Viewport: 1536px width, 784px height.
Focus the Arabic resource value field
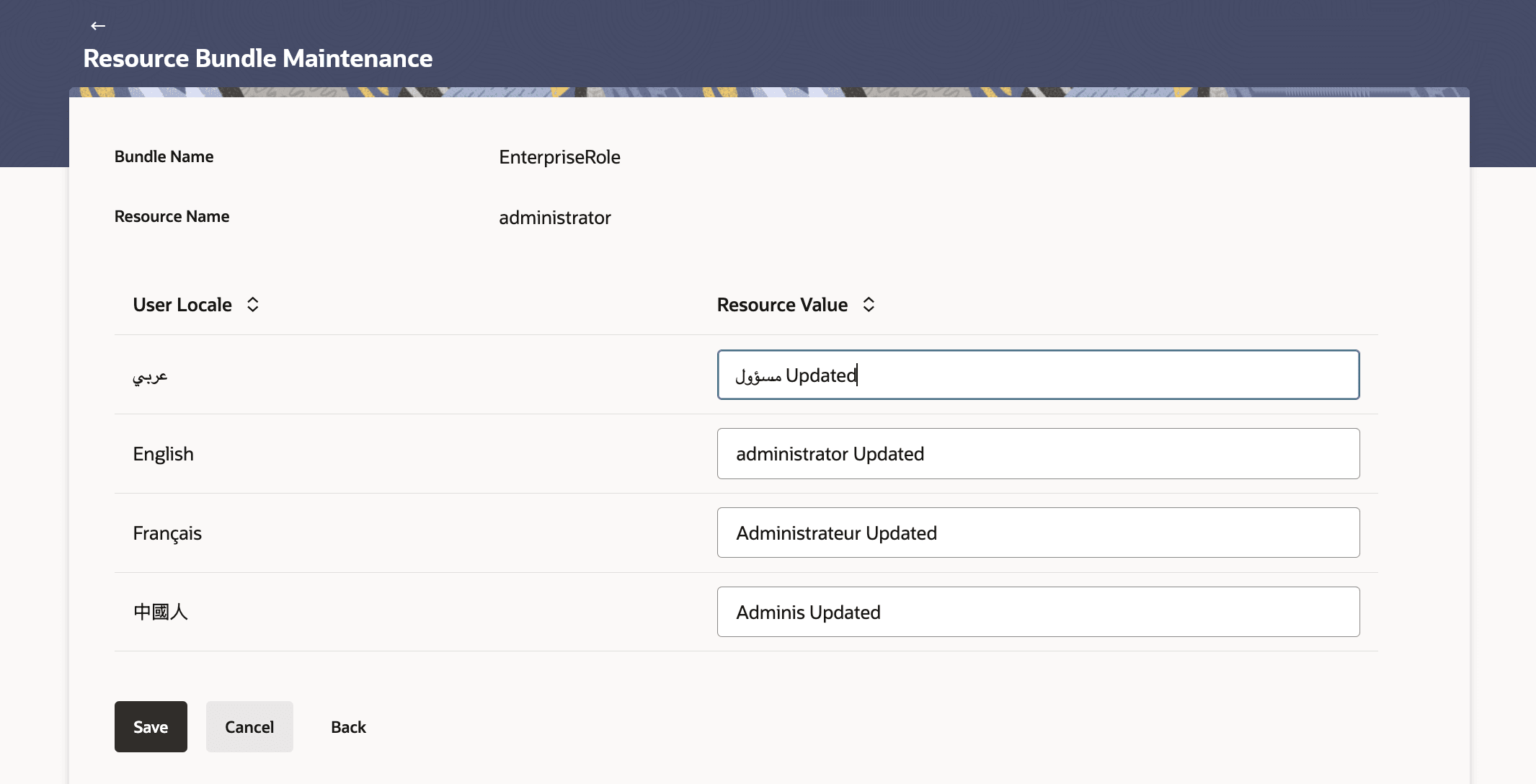pos(1038,375)
